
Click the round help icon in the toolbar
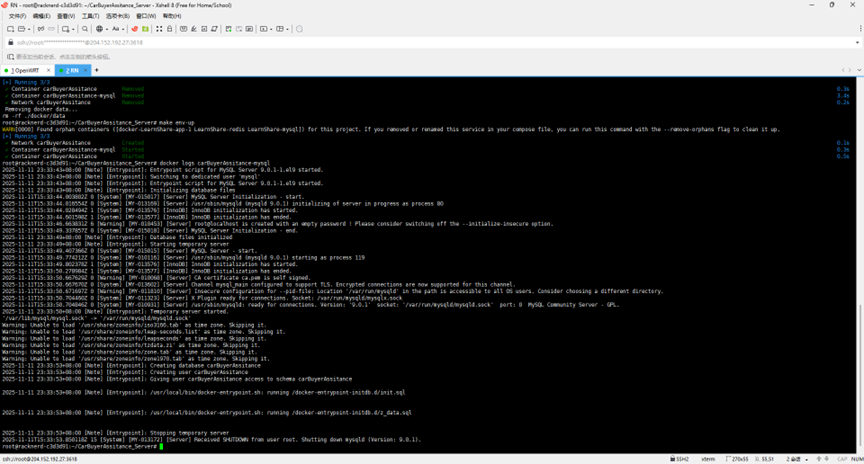pos(299,29)
